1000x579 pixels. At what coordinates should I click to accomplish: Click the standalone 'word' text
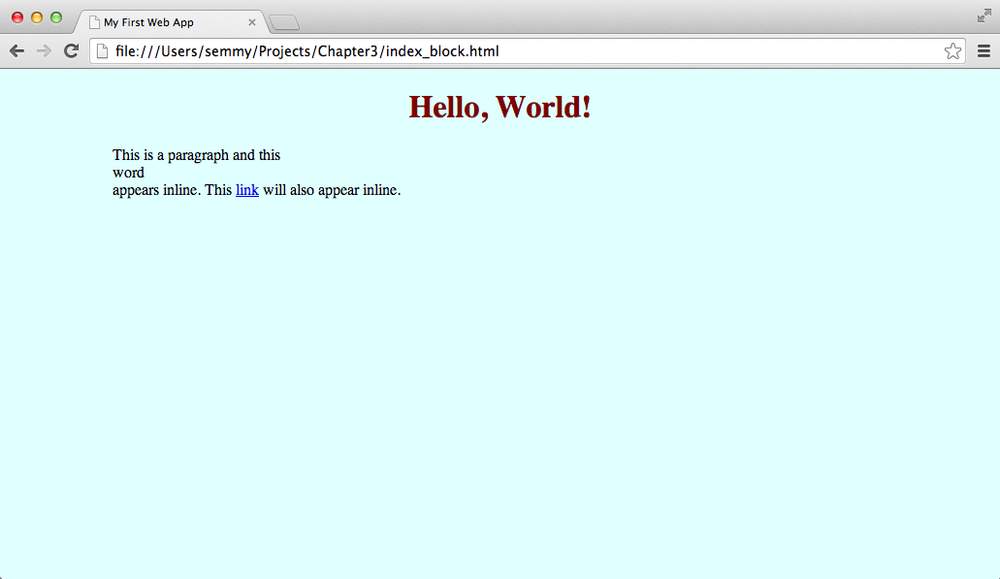coord(128,173)
